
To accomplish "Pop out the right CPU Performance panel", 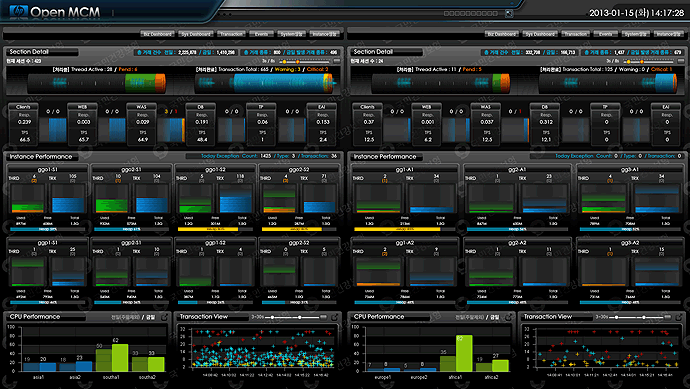I will (x=508, y=317).
